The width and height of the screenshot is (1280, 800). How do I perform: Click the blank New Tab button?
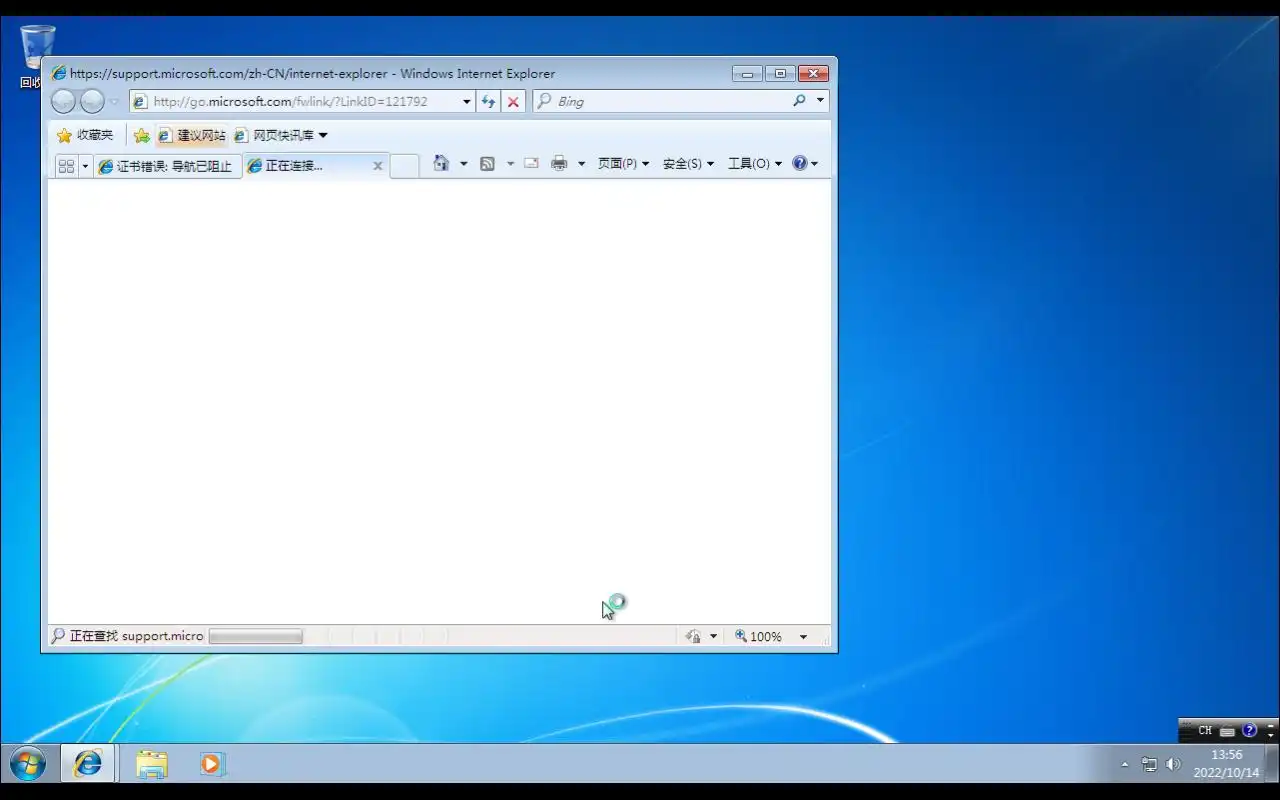tap(404, 166)
